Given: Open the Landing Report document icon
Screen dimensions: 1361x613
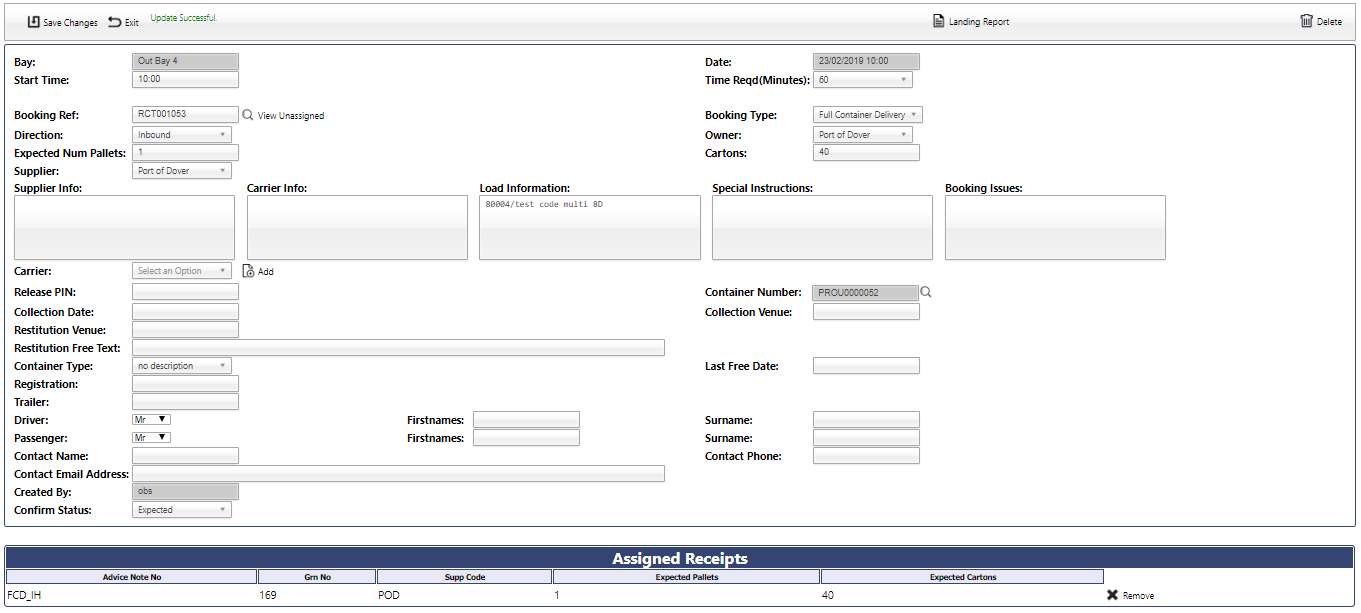Looking at the screenshot, I should pos(938,21).
